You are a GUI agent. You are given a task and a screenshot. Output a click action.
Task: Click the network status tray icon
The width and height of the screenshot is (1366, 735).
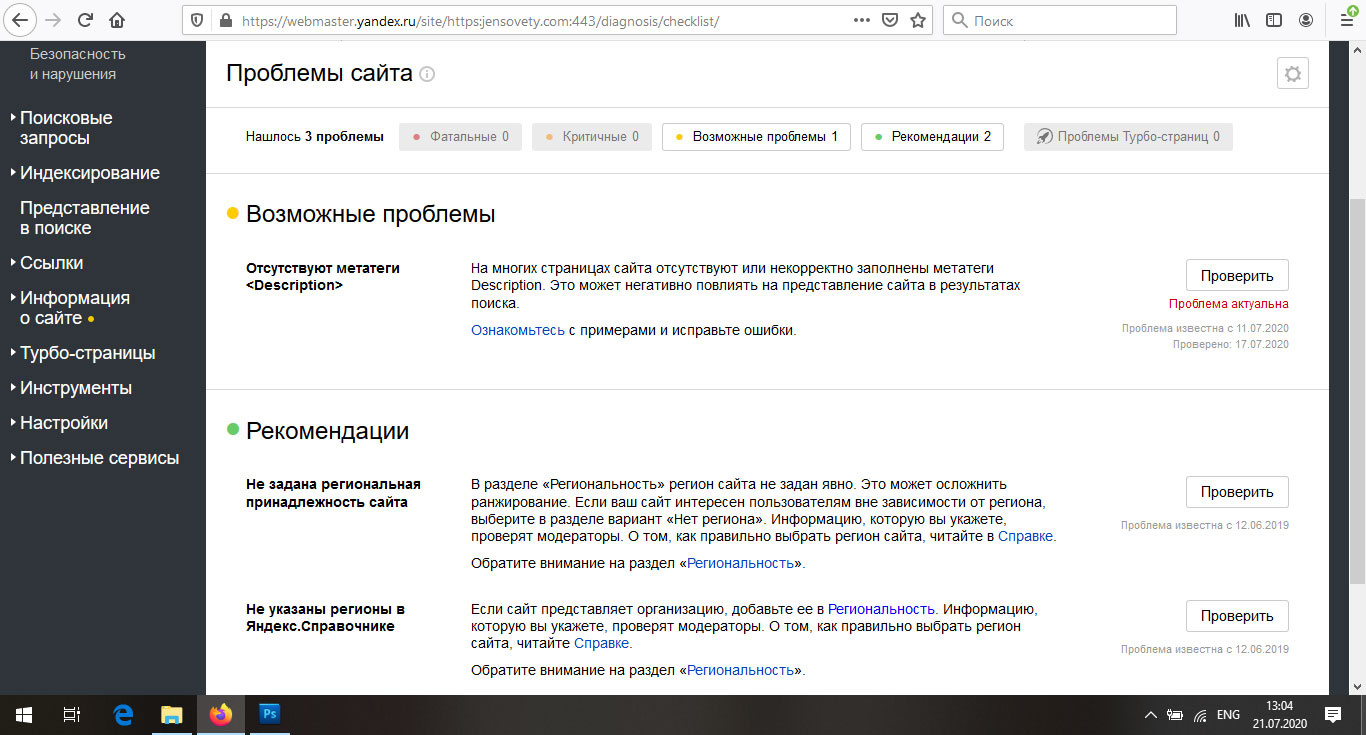click(x=1199, y=715)
